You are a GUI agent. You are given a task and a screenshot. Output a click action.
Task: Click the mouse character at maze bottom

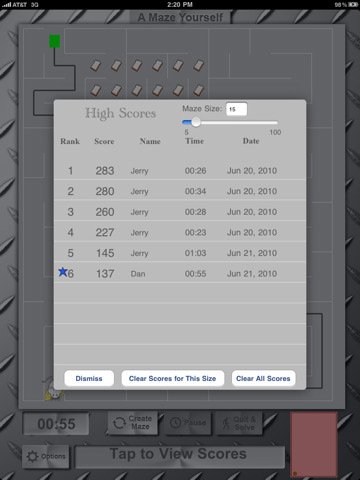click(54, 392)
